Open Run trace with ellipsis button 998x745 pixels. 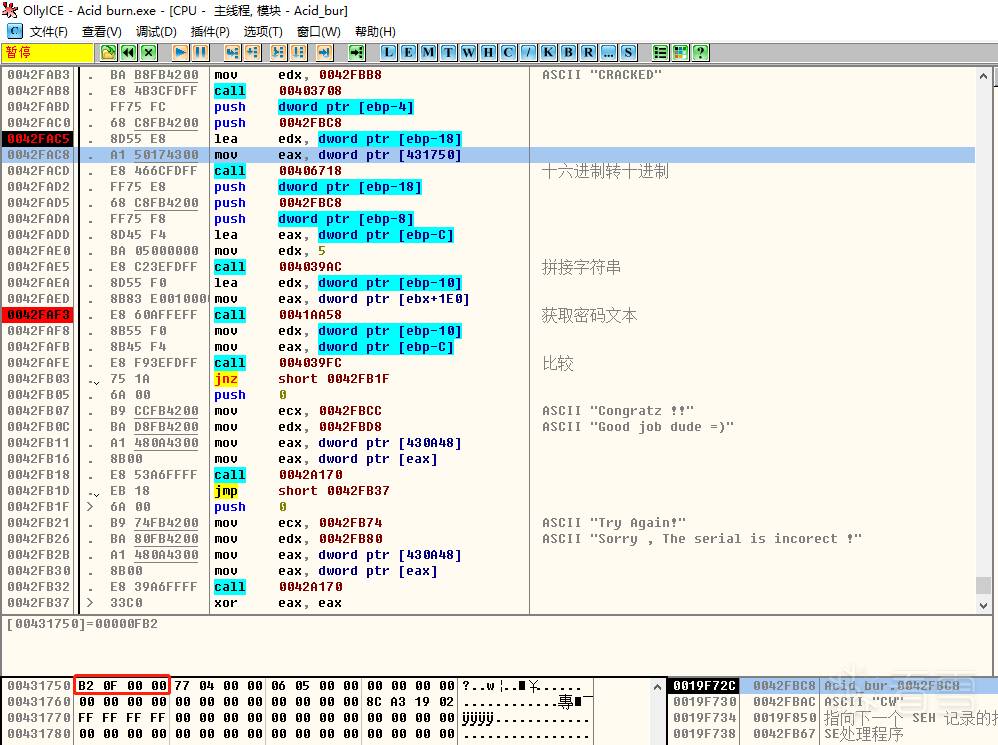coord(608,53)
